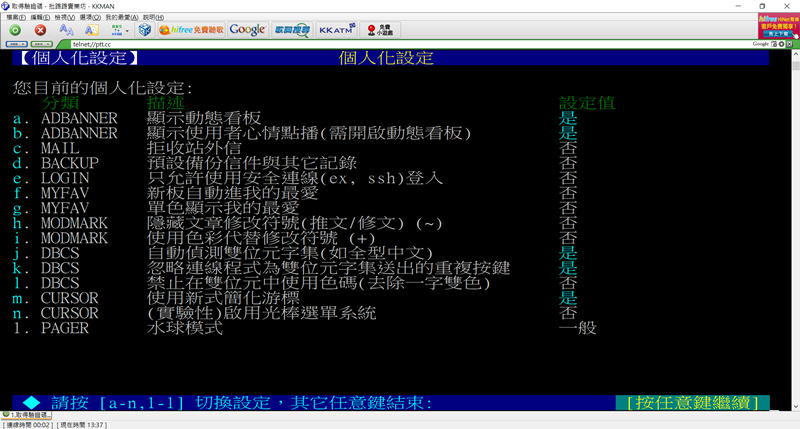Click the vertical scrollbar down arrow
Screen dimensions: 800x429
(x=795, y=407)
